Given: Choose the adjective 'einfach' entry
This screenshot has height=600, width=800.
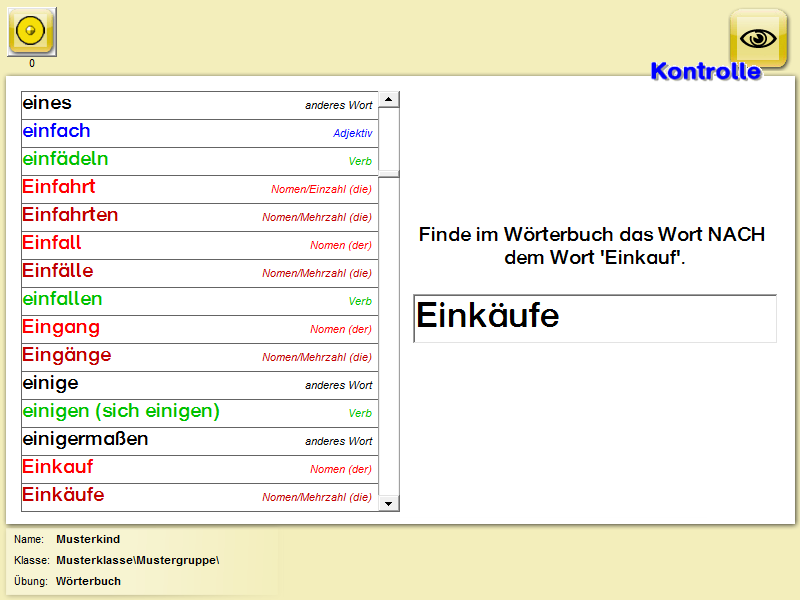Looking at the screenshot, I should 198,133.
